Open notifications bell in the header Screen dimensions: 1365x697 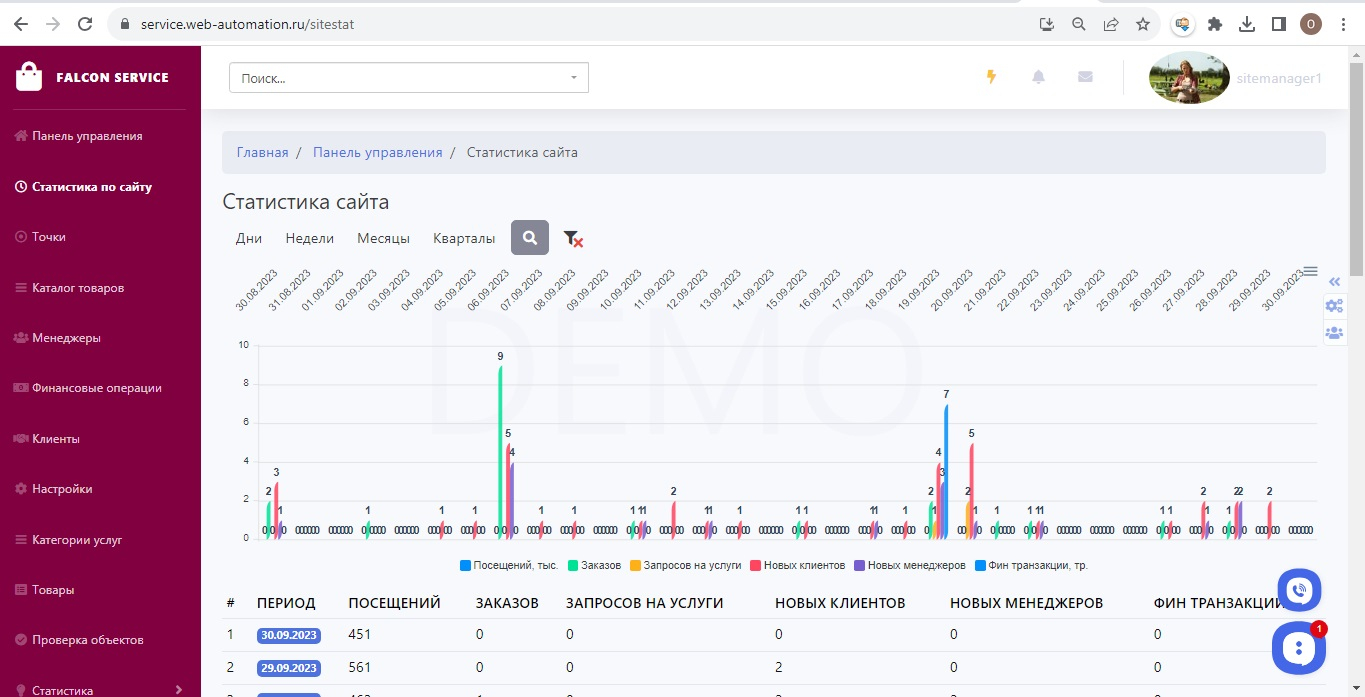(x=1038, y=77)
